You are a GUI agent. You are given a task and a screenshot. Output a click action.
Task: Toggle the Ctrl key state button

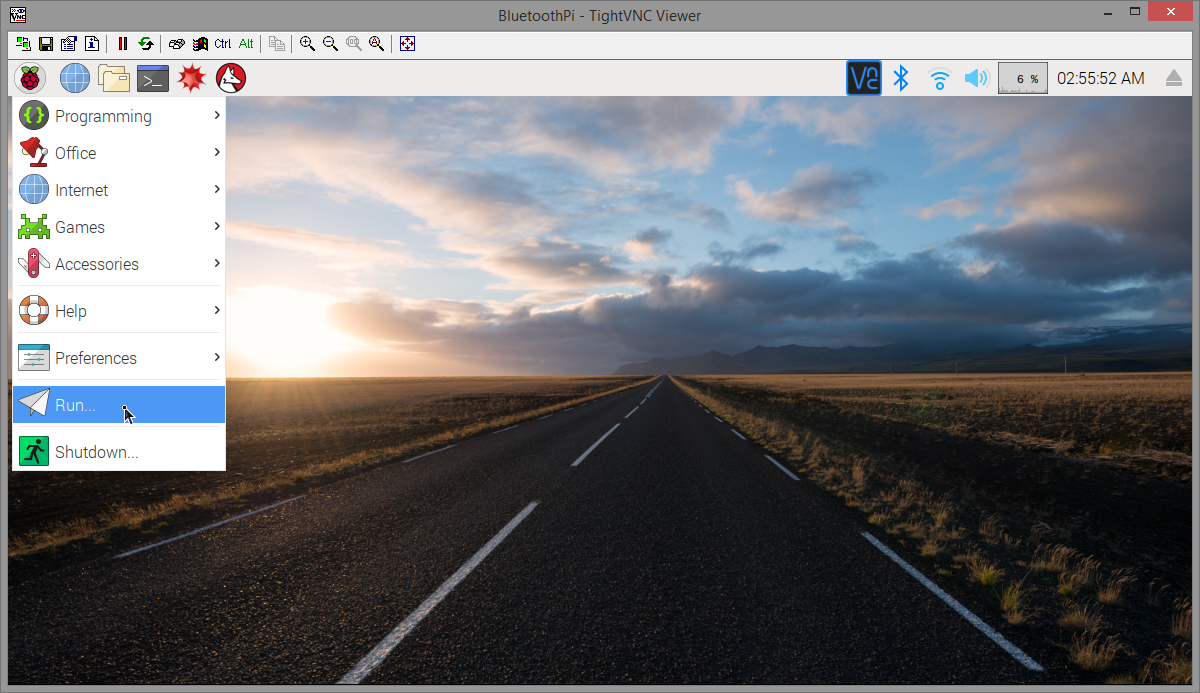click(x=223, y=44)
